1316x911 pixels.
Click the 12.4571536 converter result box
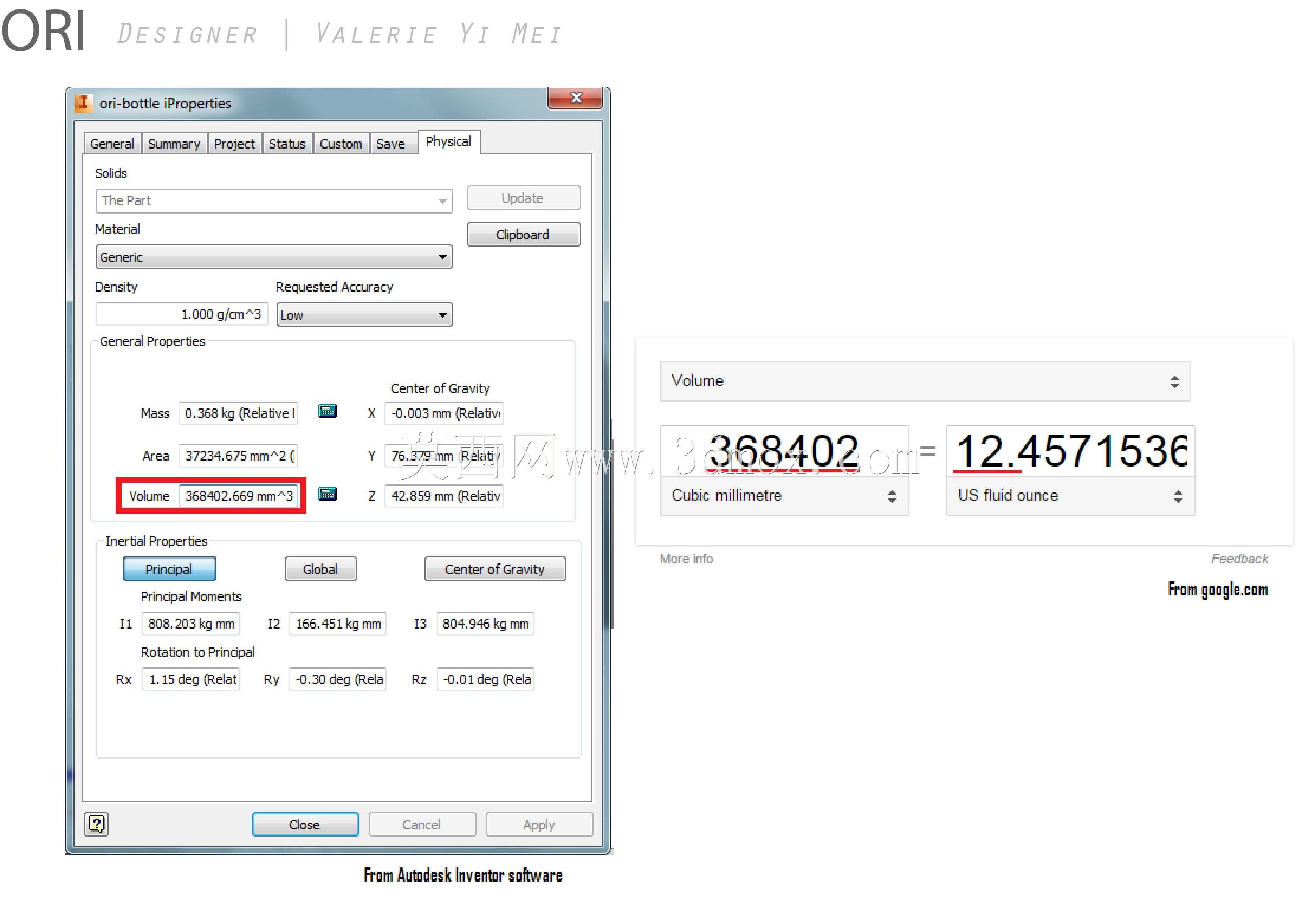(x=1071, y=452)
